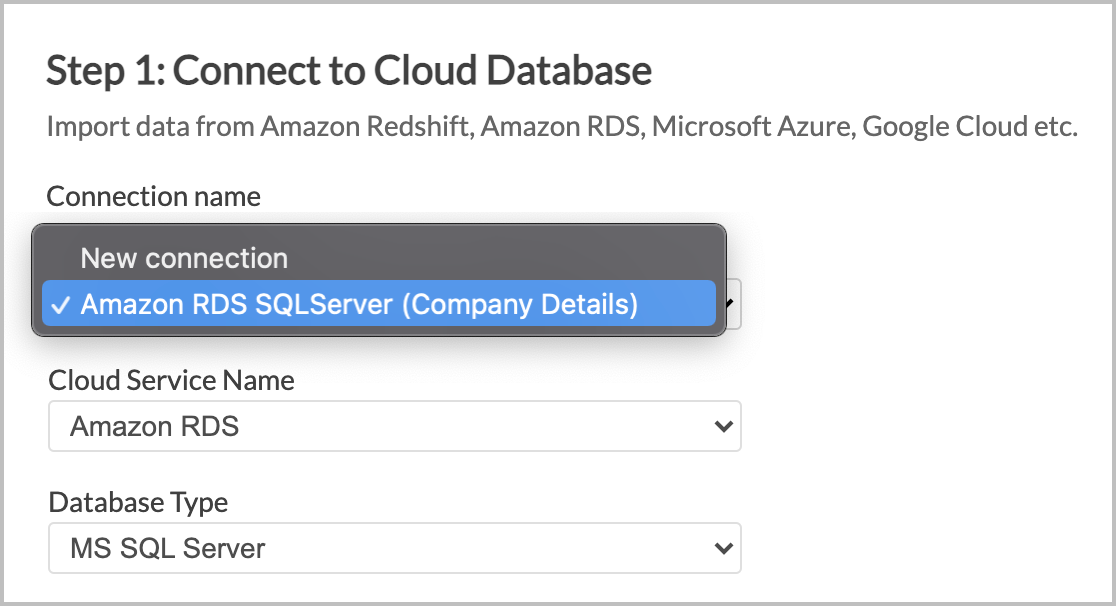Click the Cloud Service Name dropdown chevron

click(x=723, y=426)
